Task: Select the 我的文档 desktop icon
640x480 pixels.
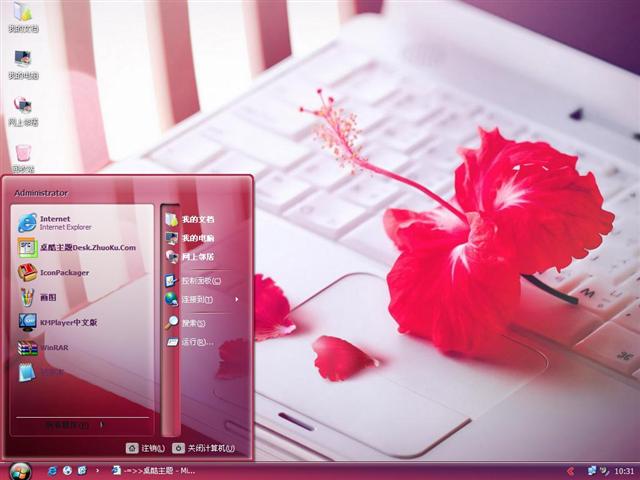Action: 23,17
